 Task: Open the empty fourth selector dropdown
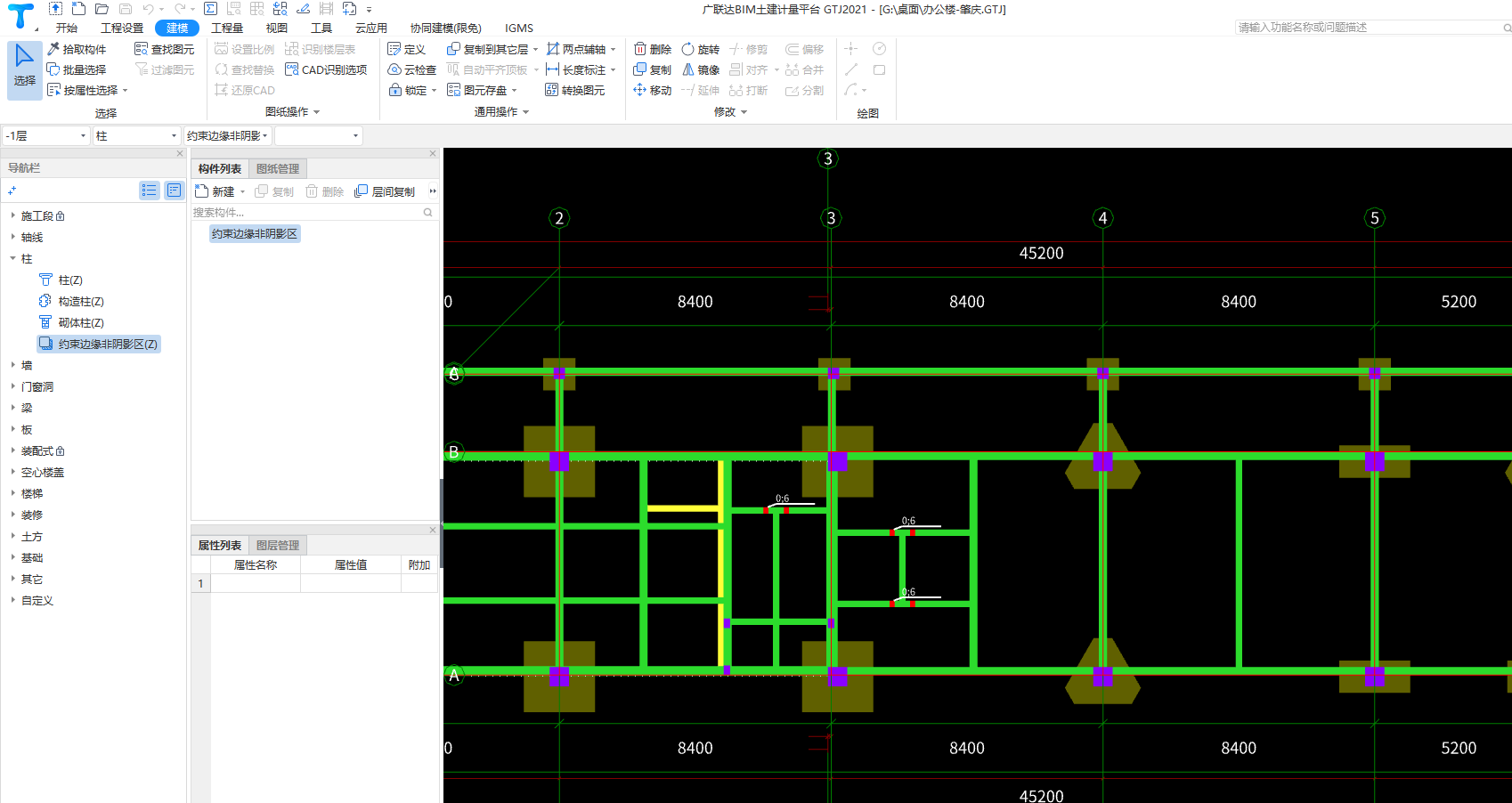point(318,135)
